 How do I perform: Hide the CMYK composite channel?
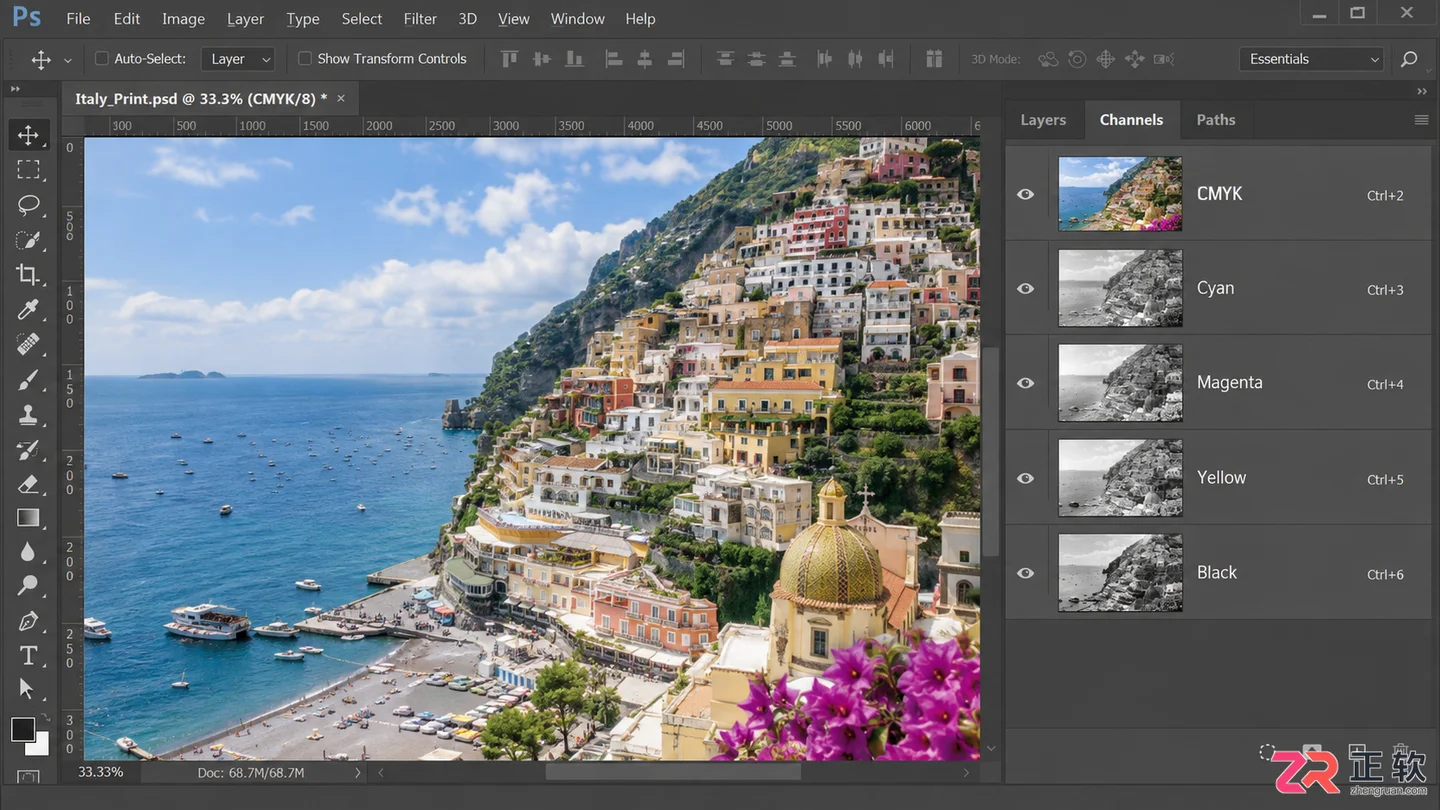(x=1025, y=194)
